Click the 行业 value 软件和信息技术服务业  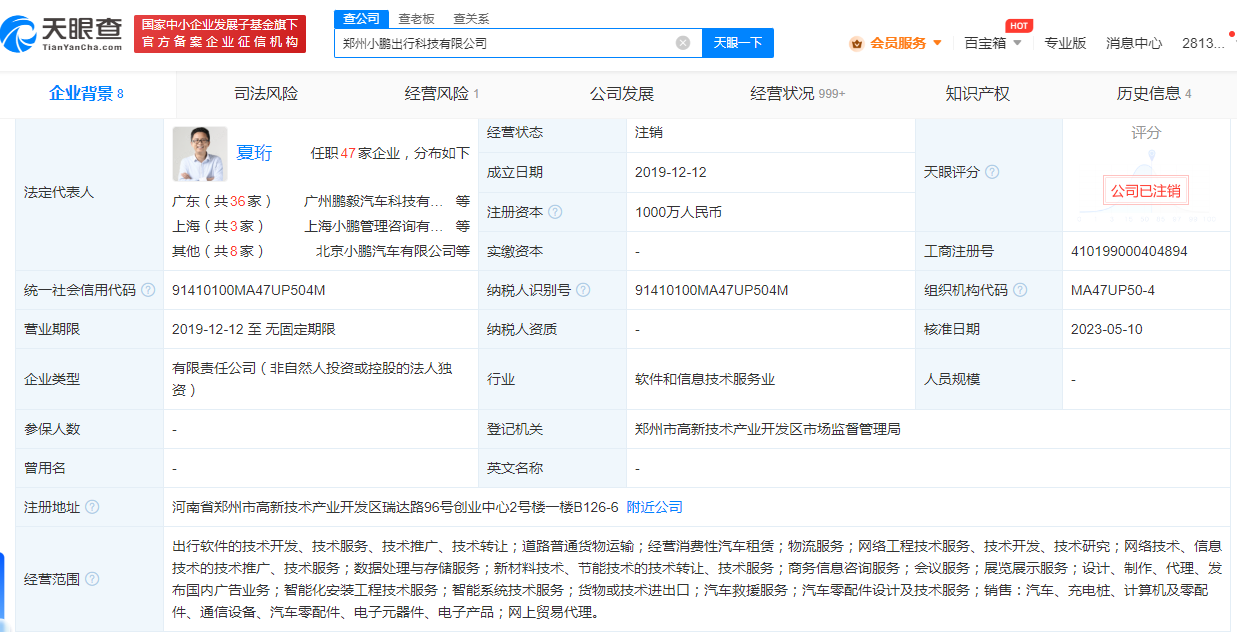pyautogui.click(x=705, y=379)
